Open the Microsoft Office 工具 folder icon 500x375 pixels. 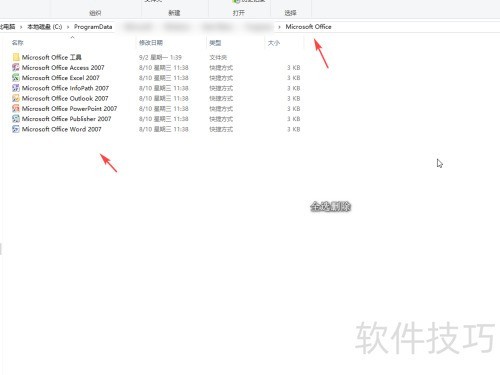(16, 57)
